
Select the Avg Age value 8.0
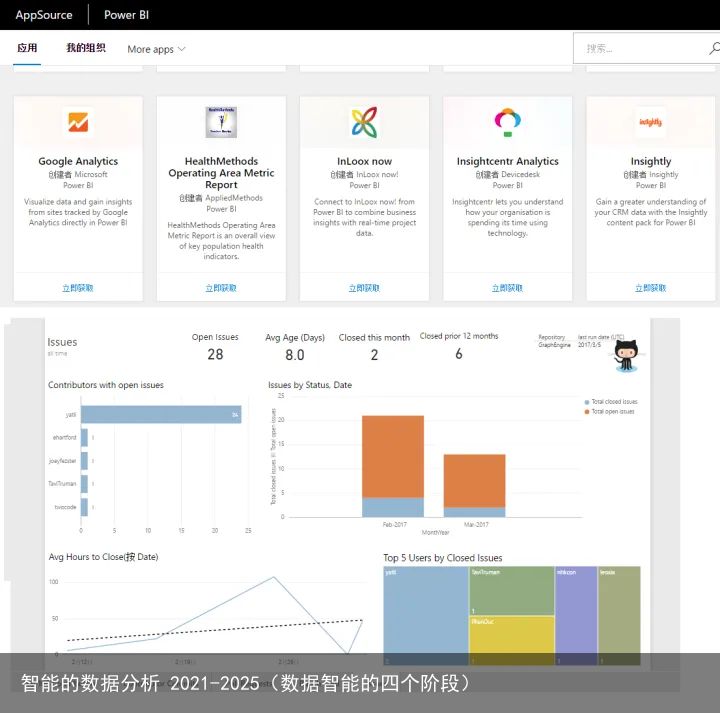[x=295, y=355]
